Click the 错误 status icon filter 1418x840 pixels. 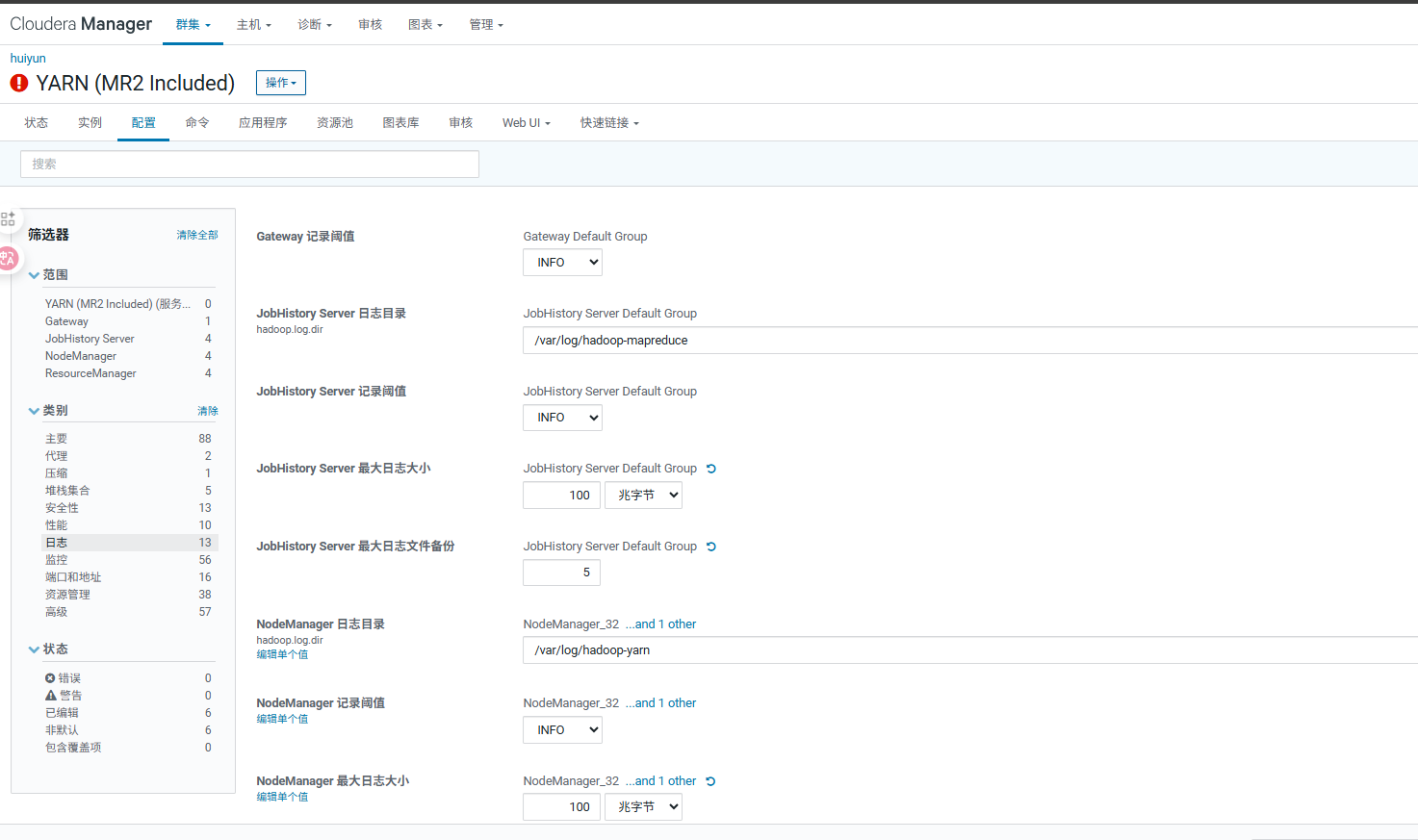coord(50,678)
